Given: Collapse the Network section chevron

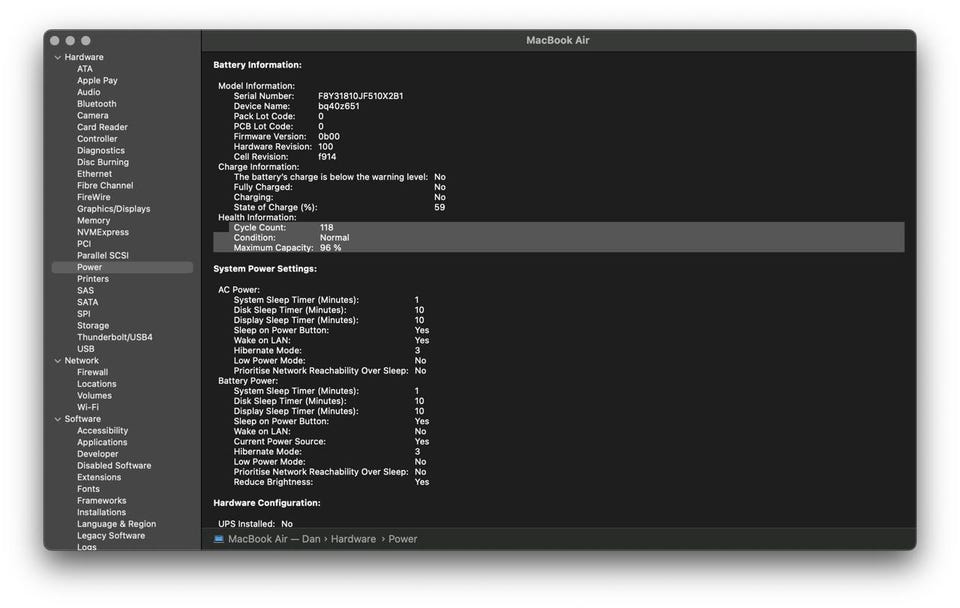Looking at the screenshot, I should (58, 361).
